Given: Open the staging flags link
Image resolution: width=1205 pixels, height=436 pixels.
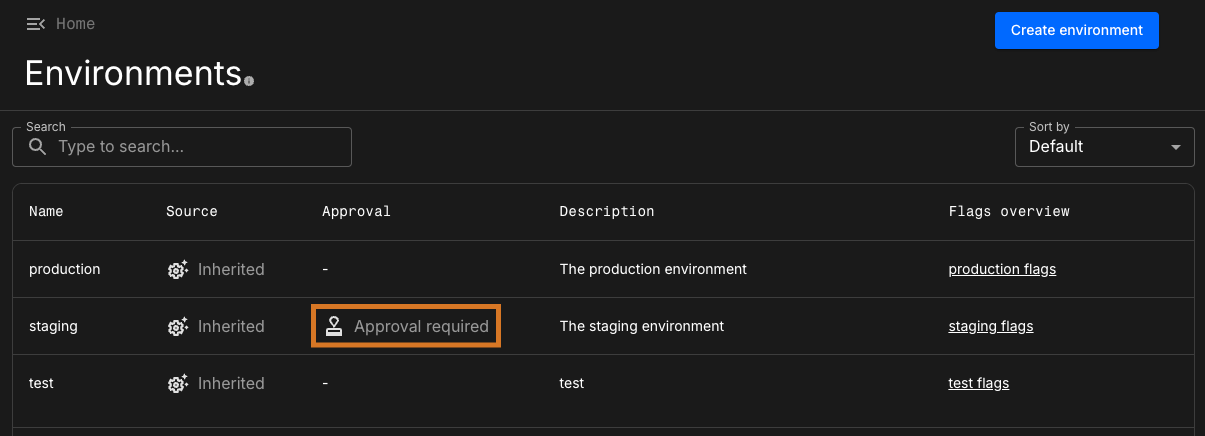Looking at the screenshot, I should click(991, 326).
